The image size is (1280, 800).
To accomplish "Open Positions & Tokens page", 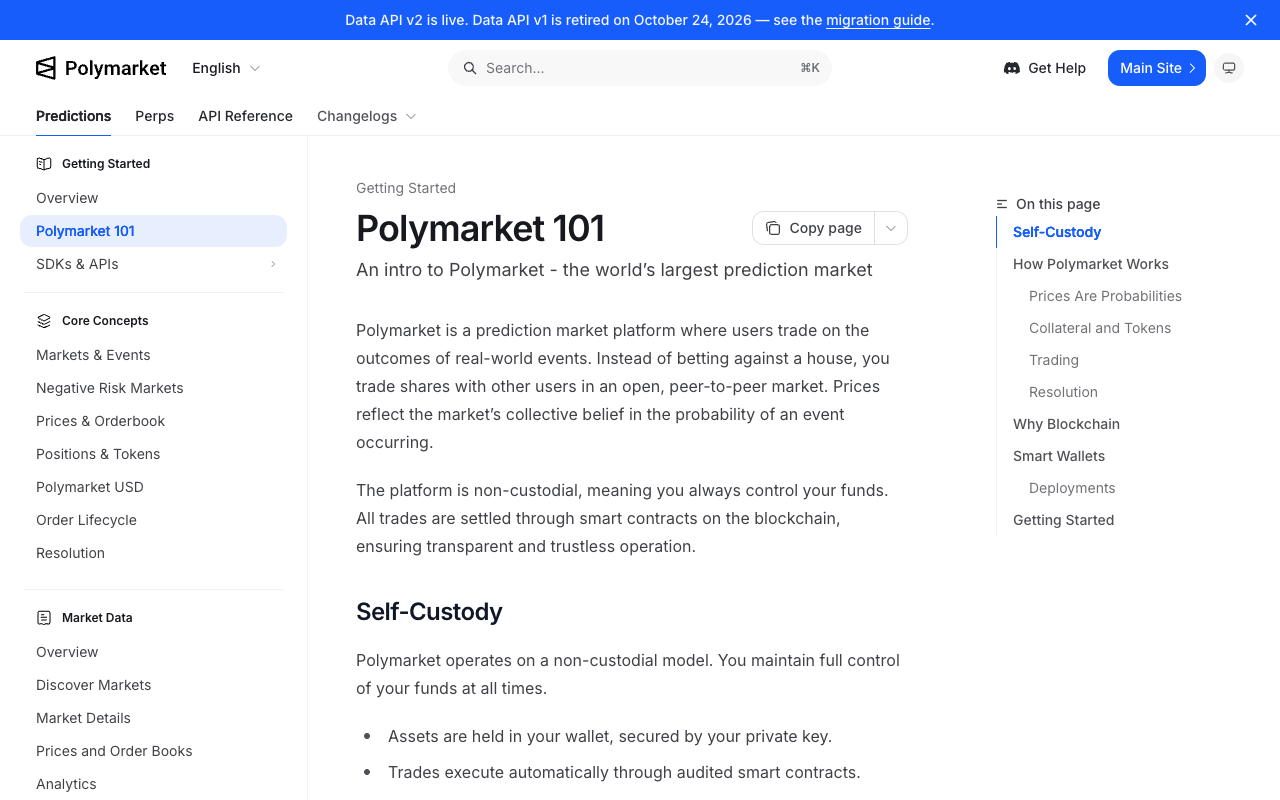I will click(x=153, y=454).
